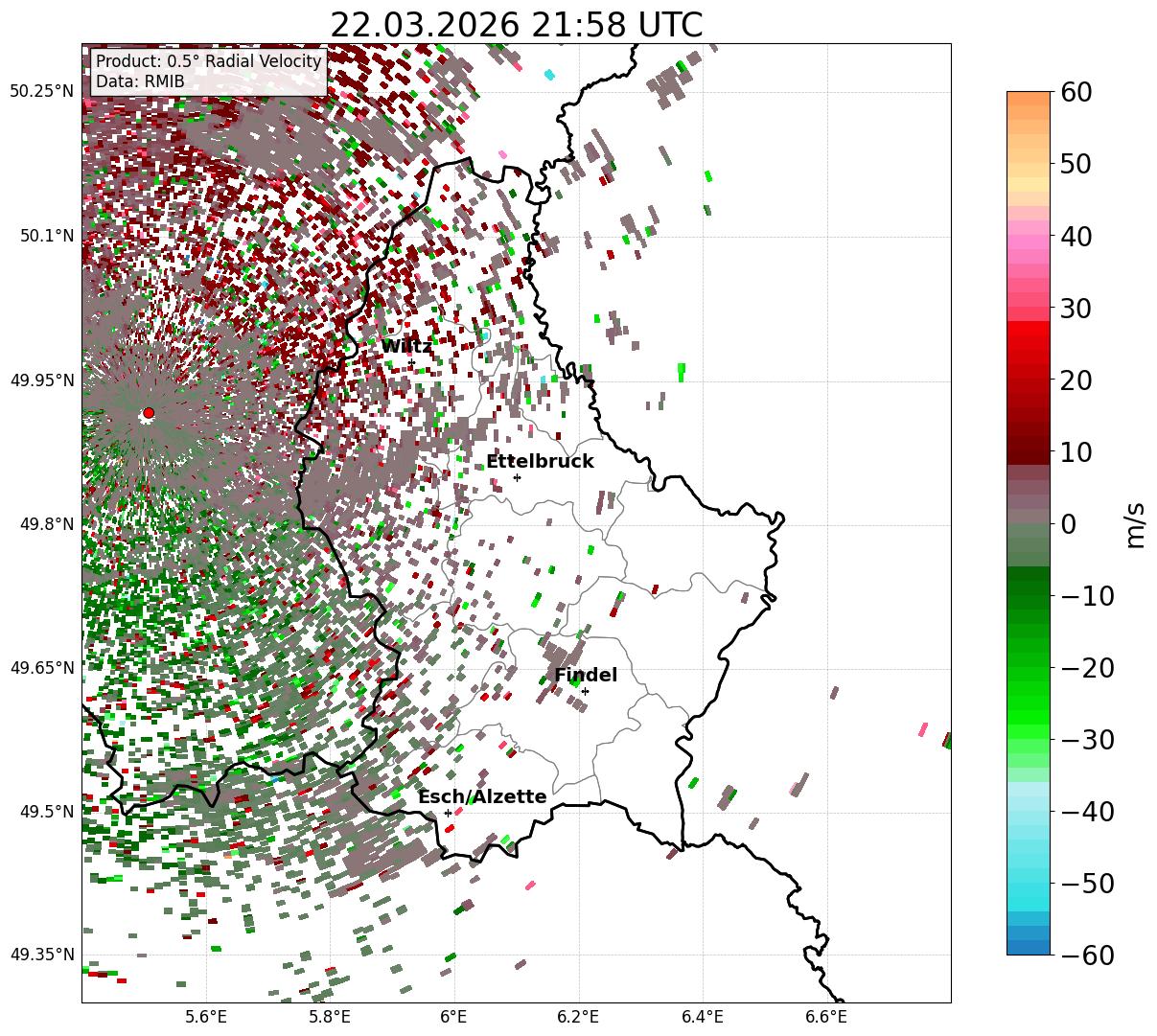Click the 49.8°N latitude tick label
This screenshot has height=1036, width=1157.
[x=45, y=524]
